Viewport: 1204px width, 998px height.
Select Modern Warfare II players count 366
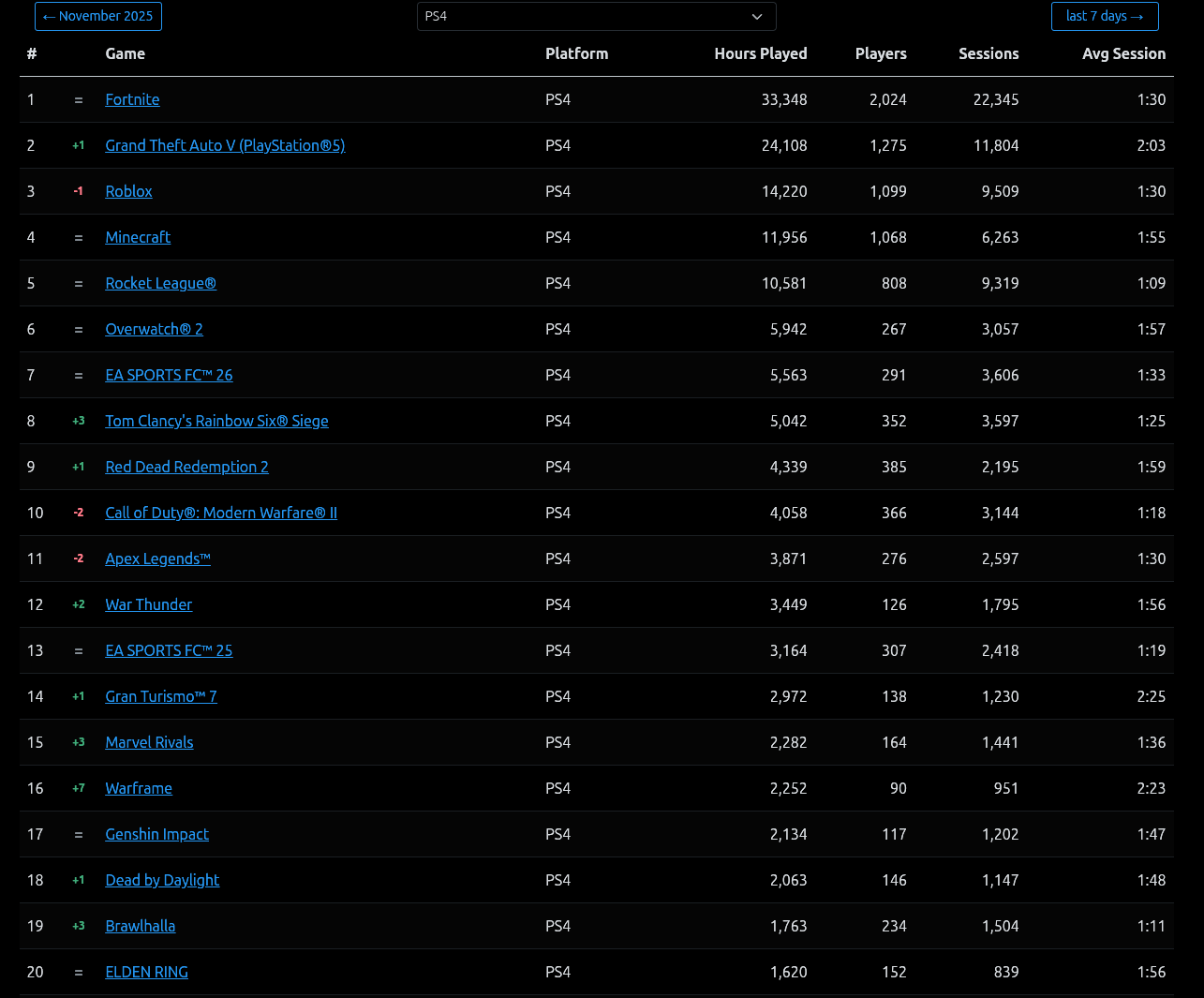coord(894,513)
